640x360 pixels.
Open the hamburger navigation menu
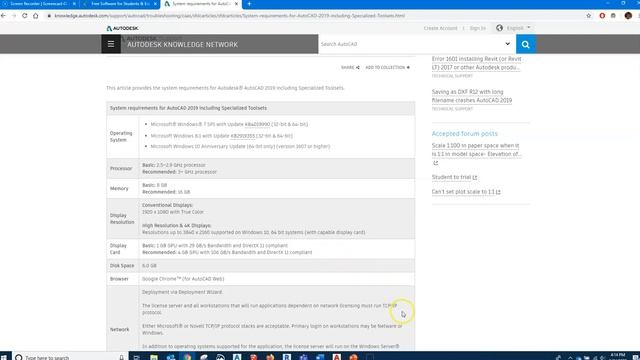coord(111,44)
